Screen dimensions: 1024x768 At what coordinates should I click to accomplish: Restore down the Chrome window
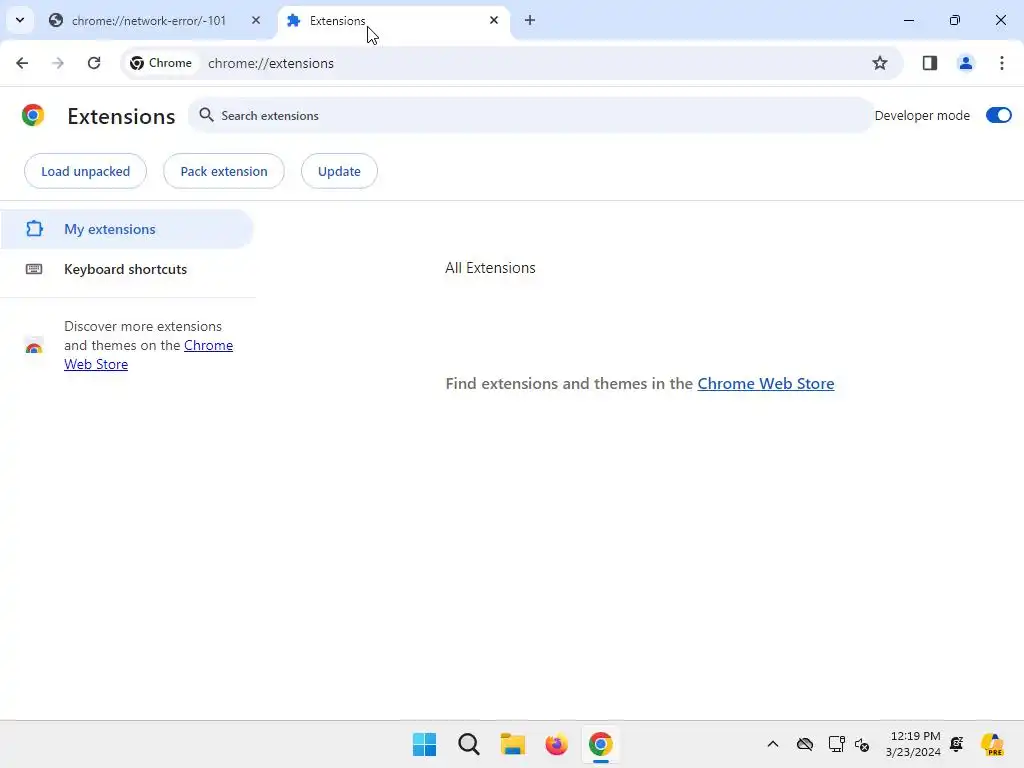955,20
